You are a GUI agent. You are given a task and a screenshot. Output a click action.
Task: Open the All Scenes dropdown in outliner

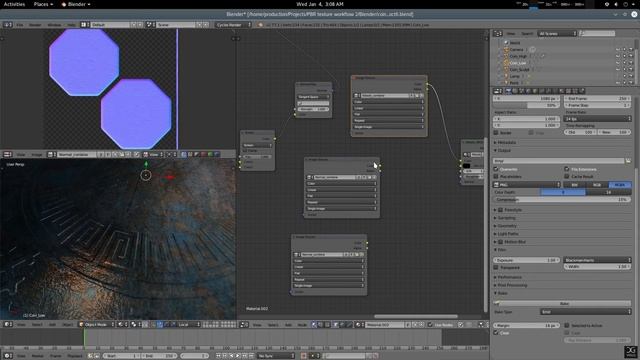tap(557, 33)
